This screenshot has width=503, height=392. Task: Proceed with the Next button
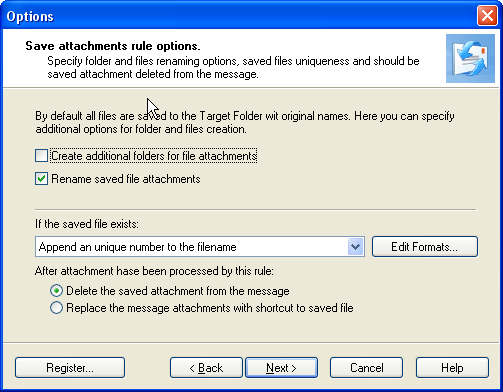(x=281, y=368)
